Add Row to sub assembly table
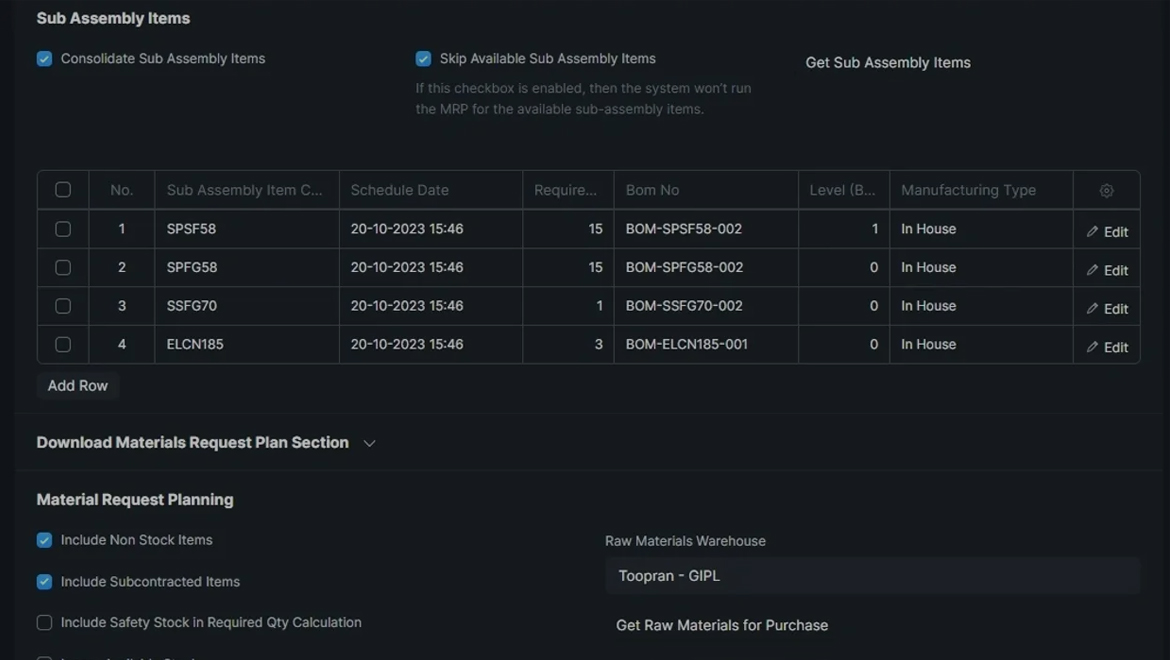1170x660 pixels. pyautogui.click(x=78, y=386)
